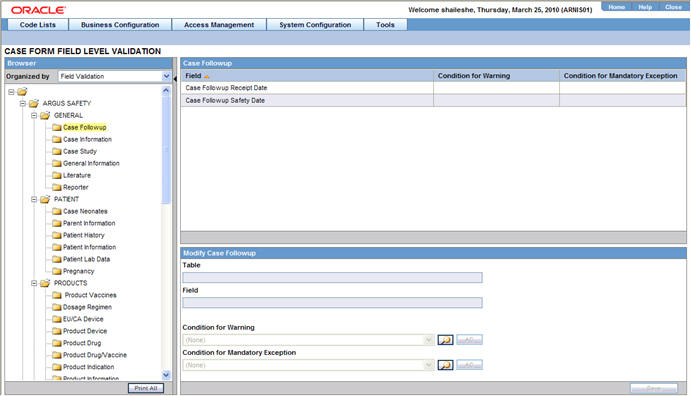
Task: Click the Literature folder icon
Action: pos(56,175)
